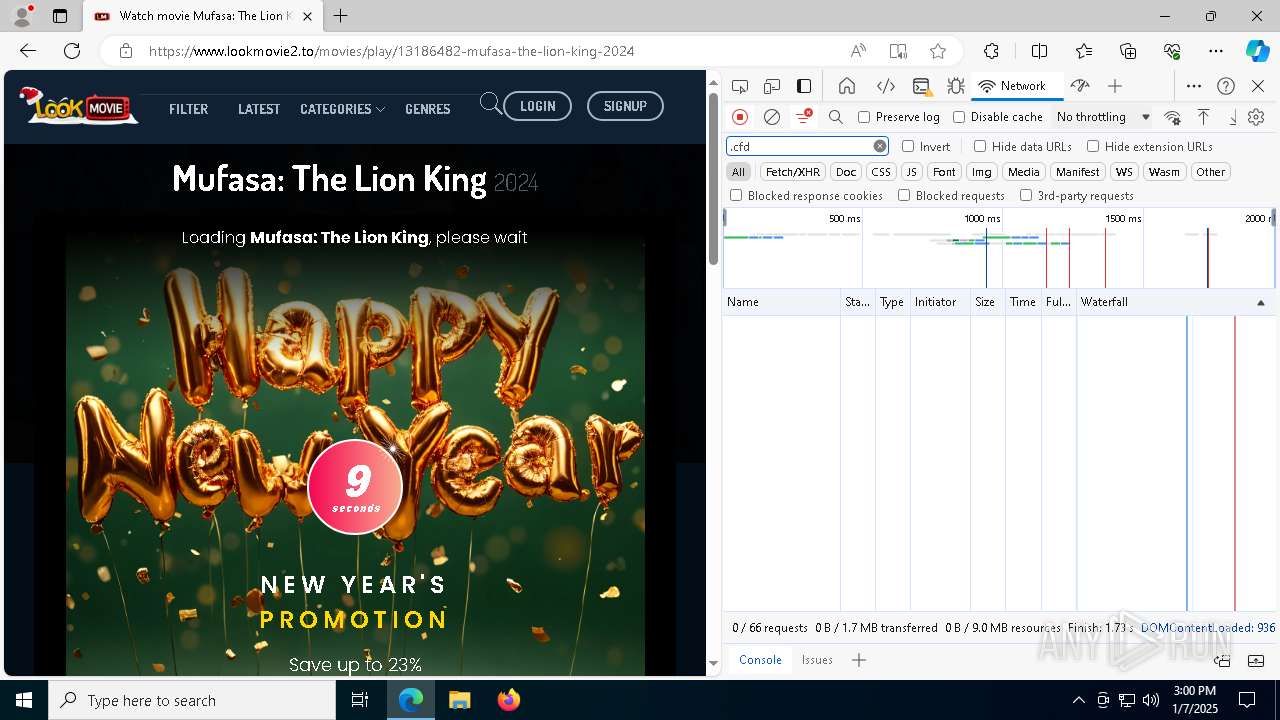Enable Disable cache checkbox
The height and width of the screenshot is (720, 1280).
point(959,117)
